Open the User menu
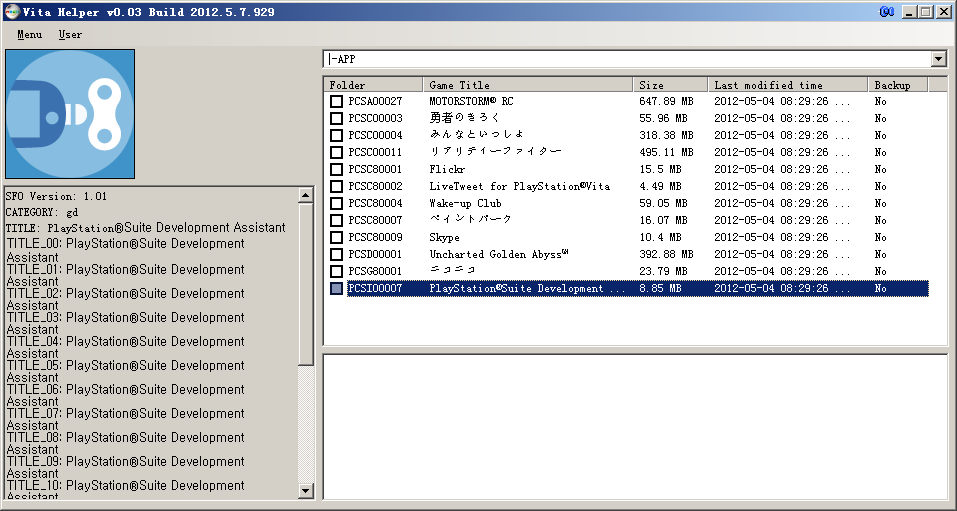Image resolution: width=957 pixels, height=511 pixels. click(x=70, y=35)
